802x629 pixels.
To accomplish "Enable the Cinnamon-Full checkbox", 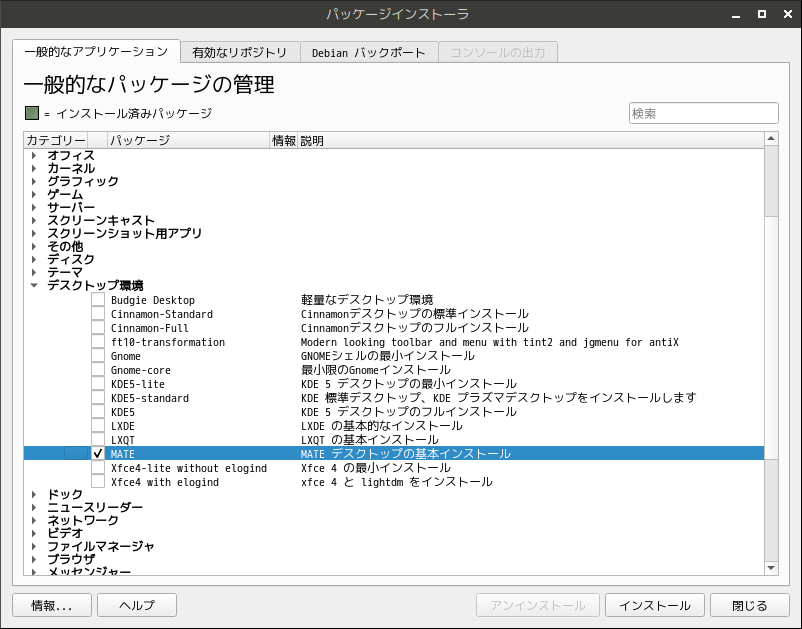I will coord(98,328).
